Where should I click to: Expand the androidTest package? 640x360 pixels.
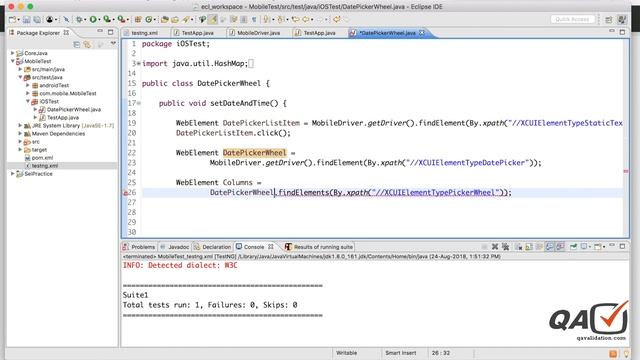pyautogui.click(x=28, y=85)
